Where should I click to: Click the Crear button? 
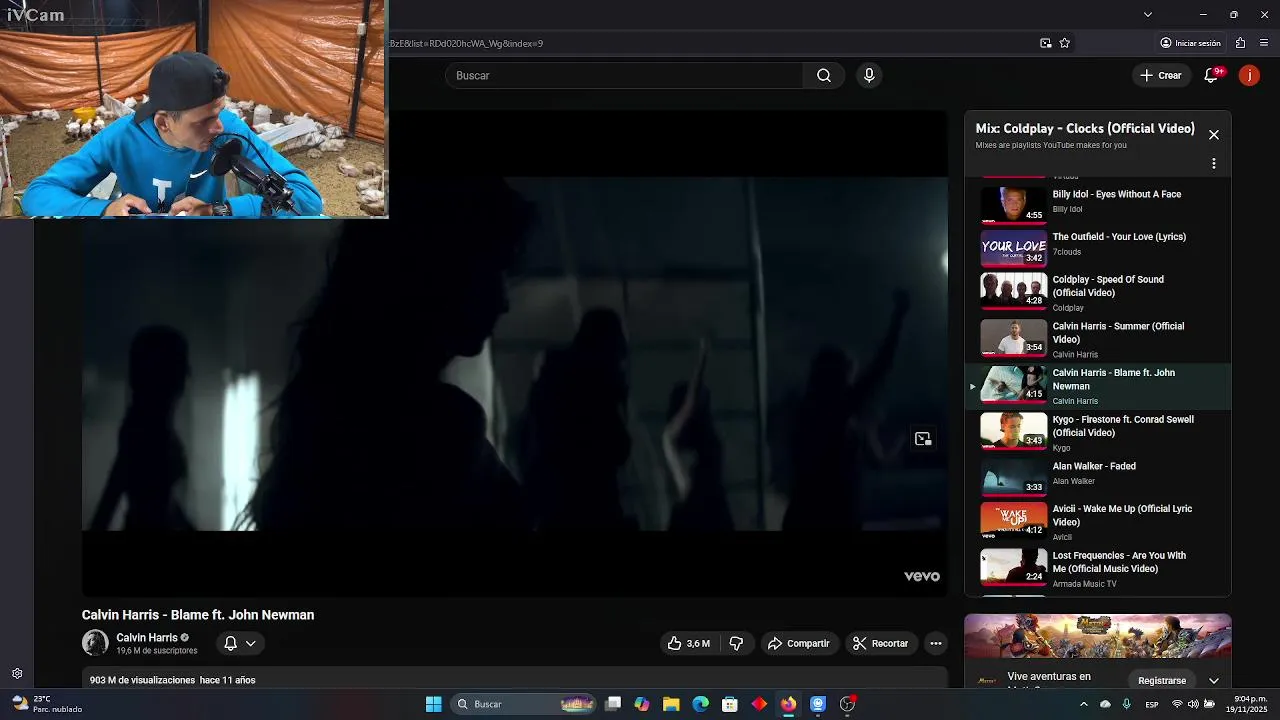[x=1160, y=76]
